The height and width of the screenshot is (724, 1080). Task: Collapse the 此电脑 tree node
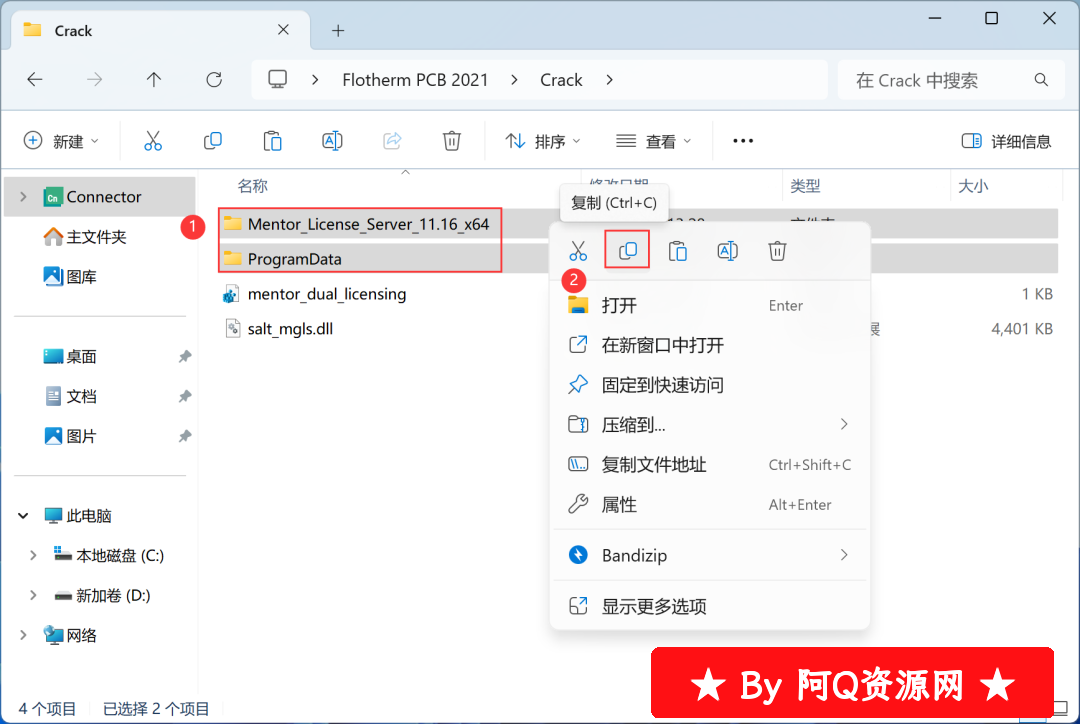(23, 516)
